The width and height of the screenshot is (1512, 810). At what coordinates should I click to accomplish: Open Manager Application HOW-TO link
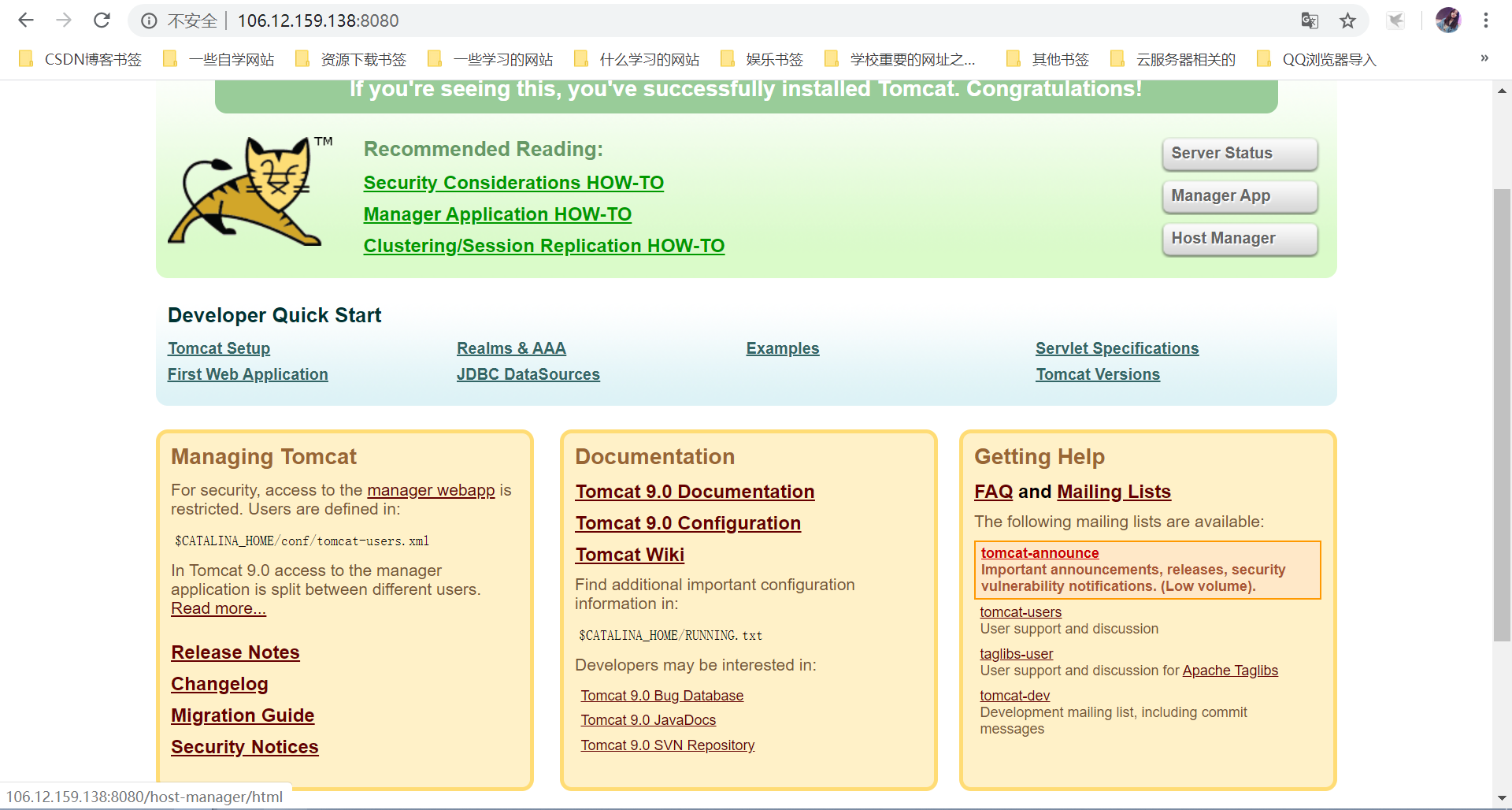click(497, 214)
